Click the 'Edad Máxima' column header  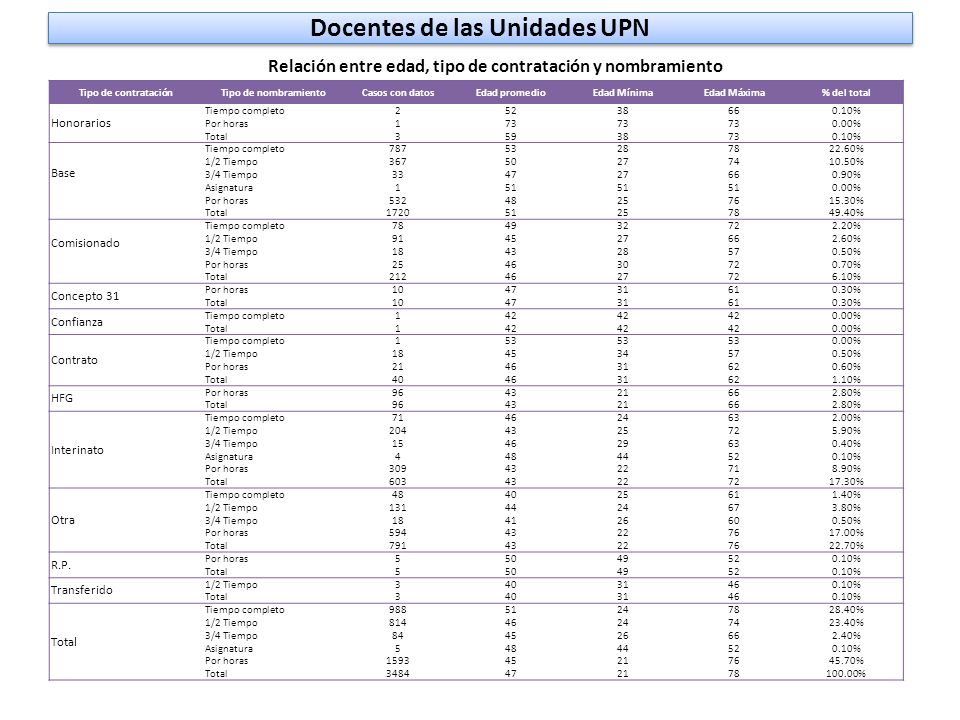click(x=734, y=92)
